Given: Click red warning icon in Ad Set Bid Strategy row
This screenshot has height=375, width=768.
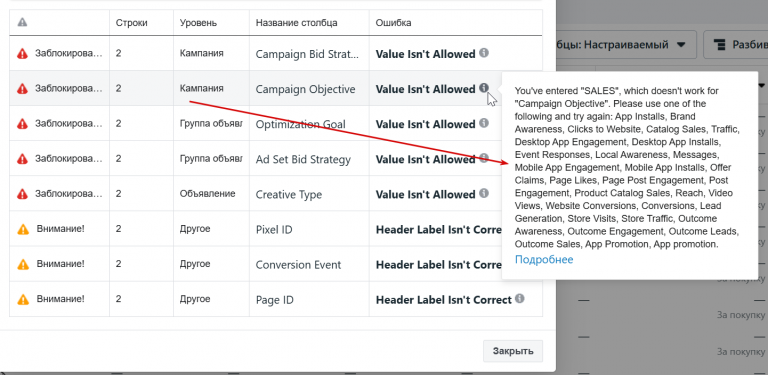Looking at the screenshot, I should (23, 159).
